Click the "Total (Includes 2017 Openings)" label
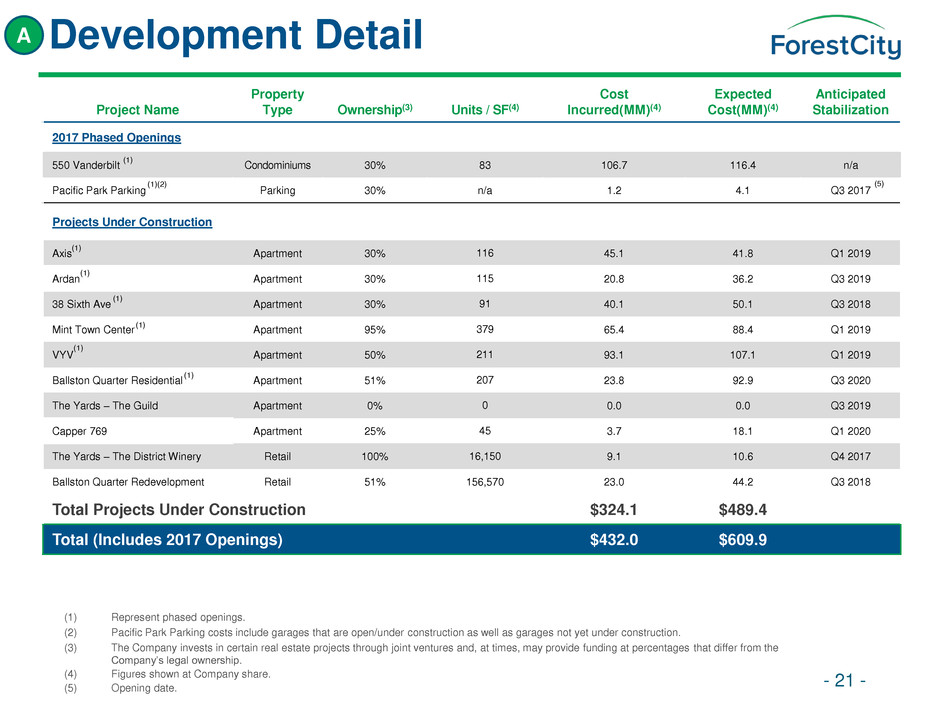 click(167, 540)
